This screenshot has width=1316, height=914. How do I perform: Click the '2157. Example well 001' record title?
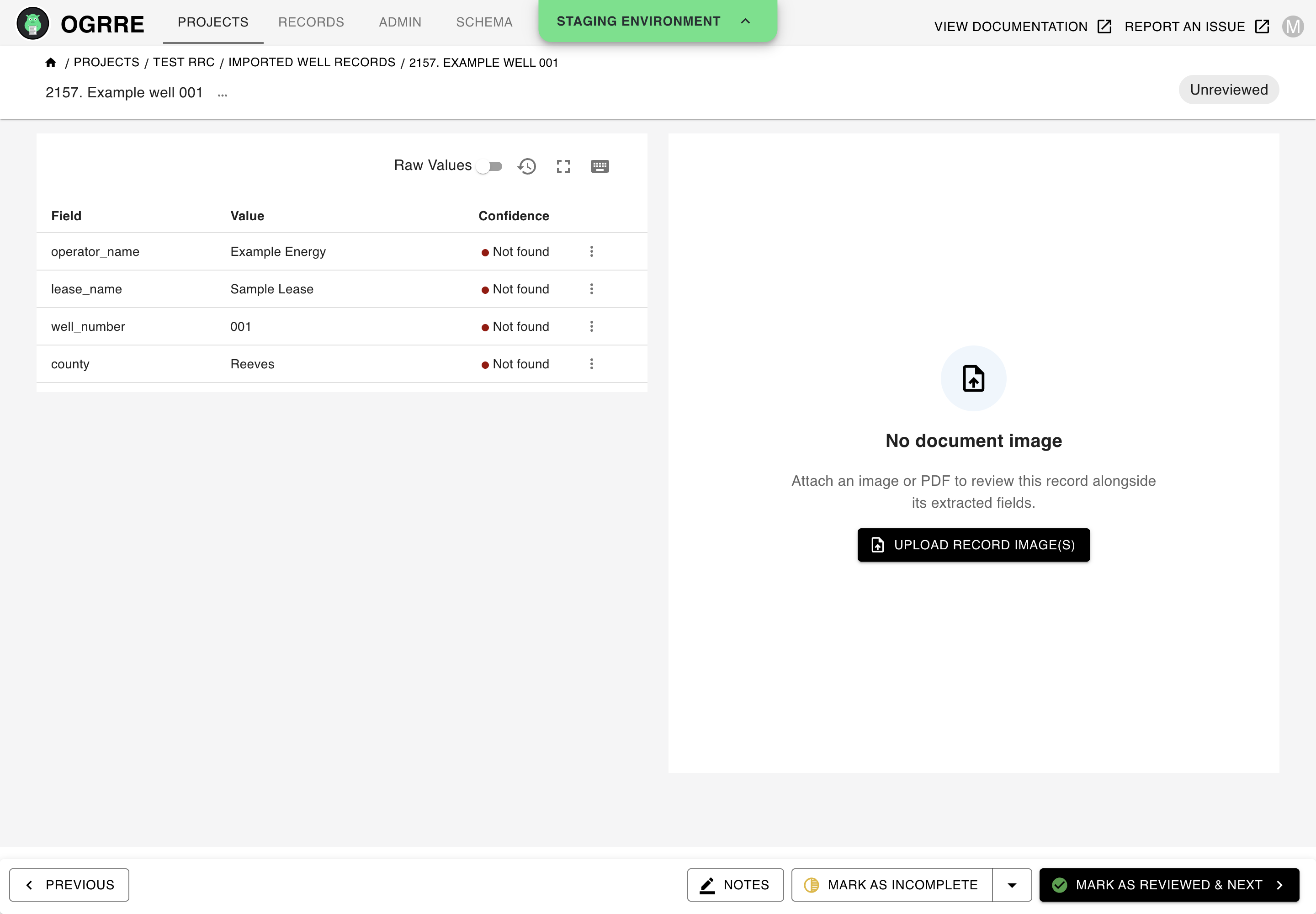[x=124, y=92]
